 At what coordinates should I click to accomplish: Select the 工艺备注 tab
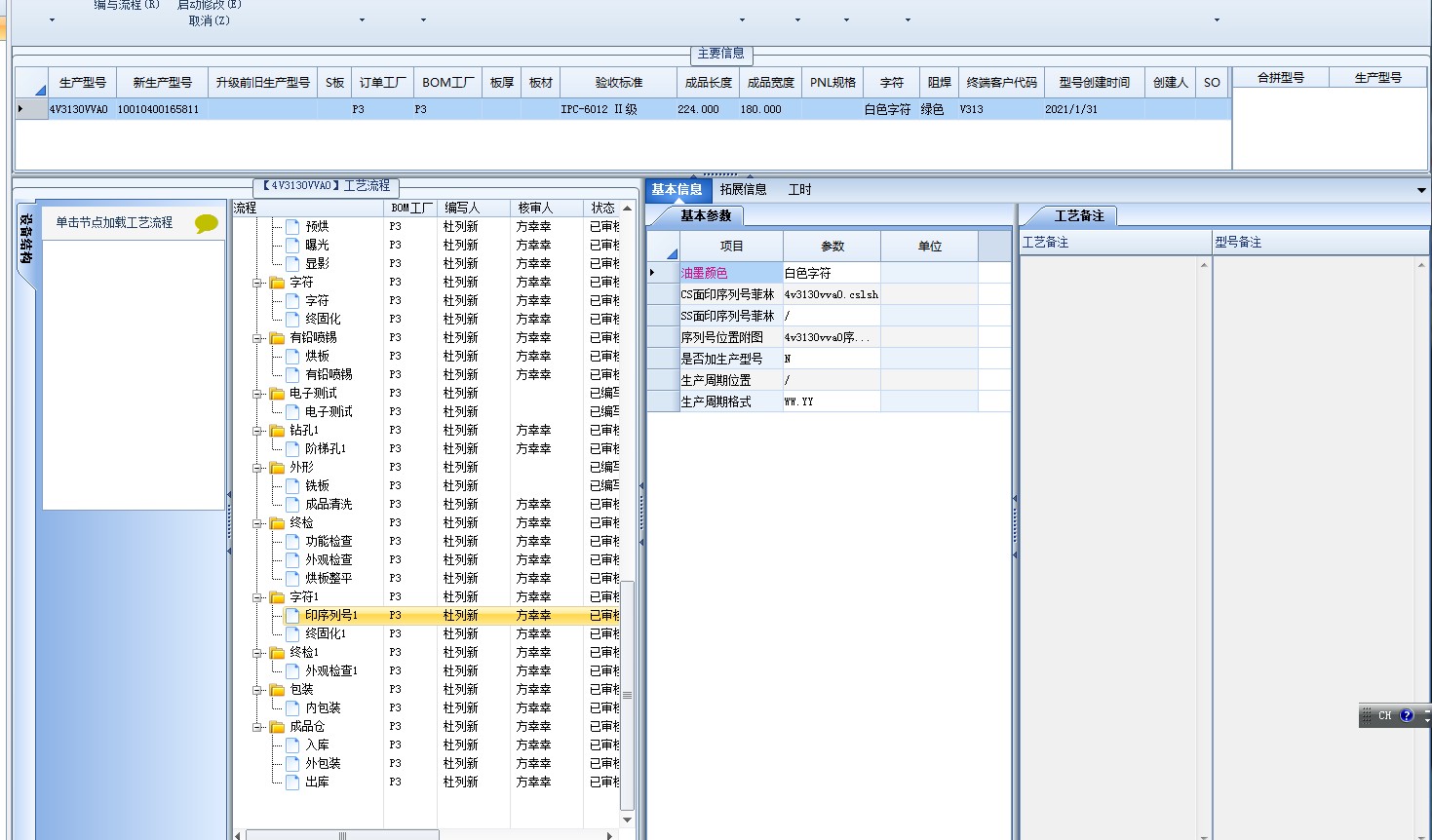(1079, 216)
